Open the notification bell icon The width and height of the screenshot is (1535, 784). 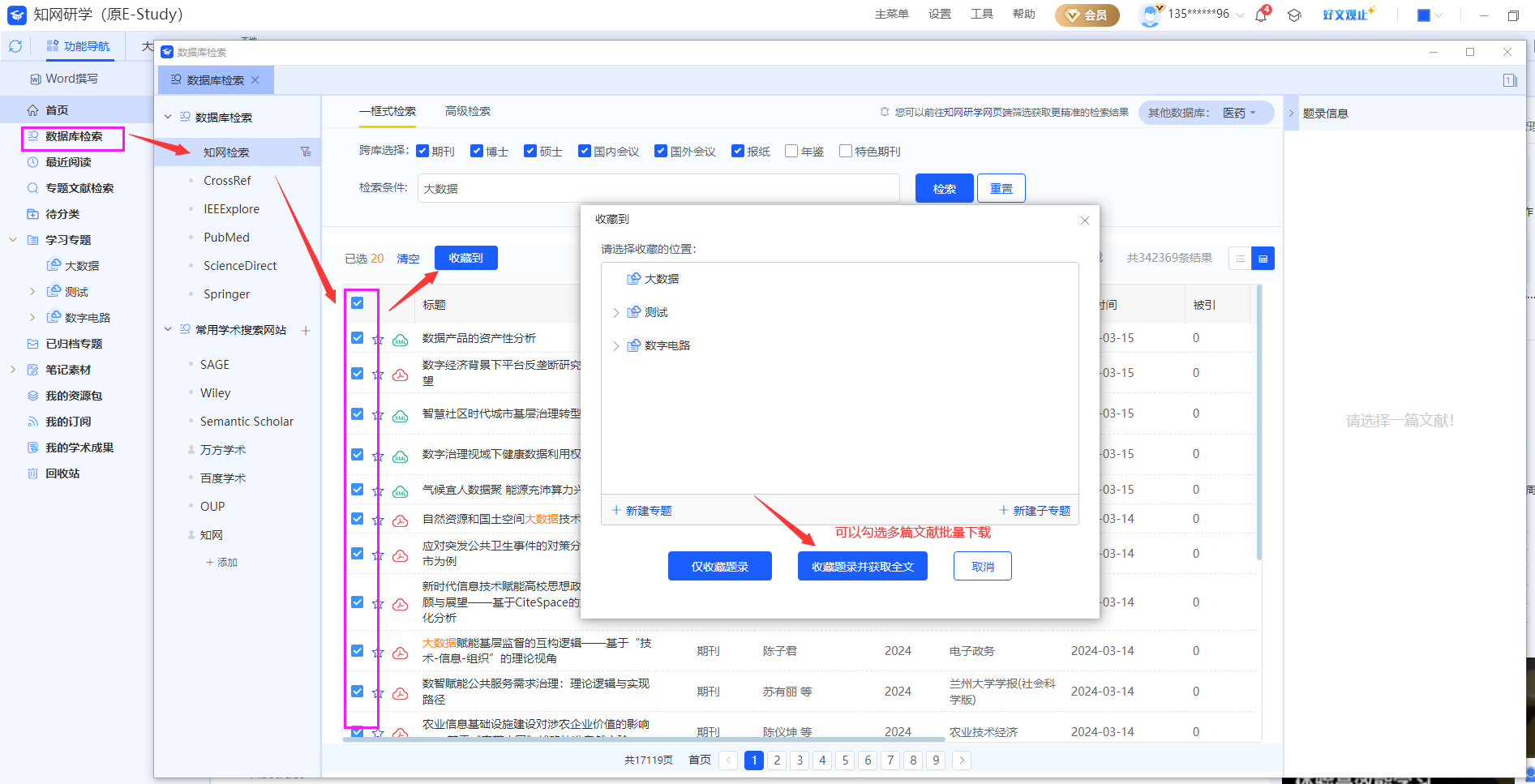click(x=1261, y=15)
